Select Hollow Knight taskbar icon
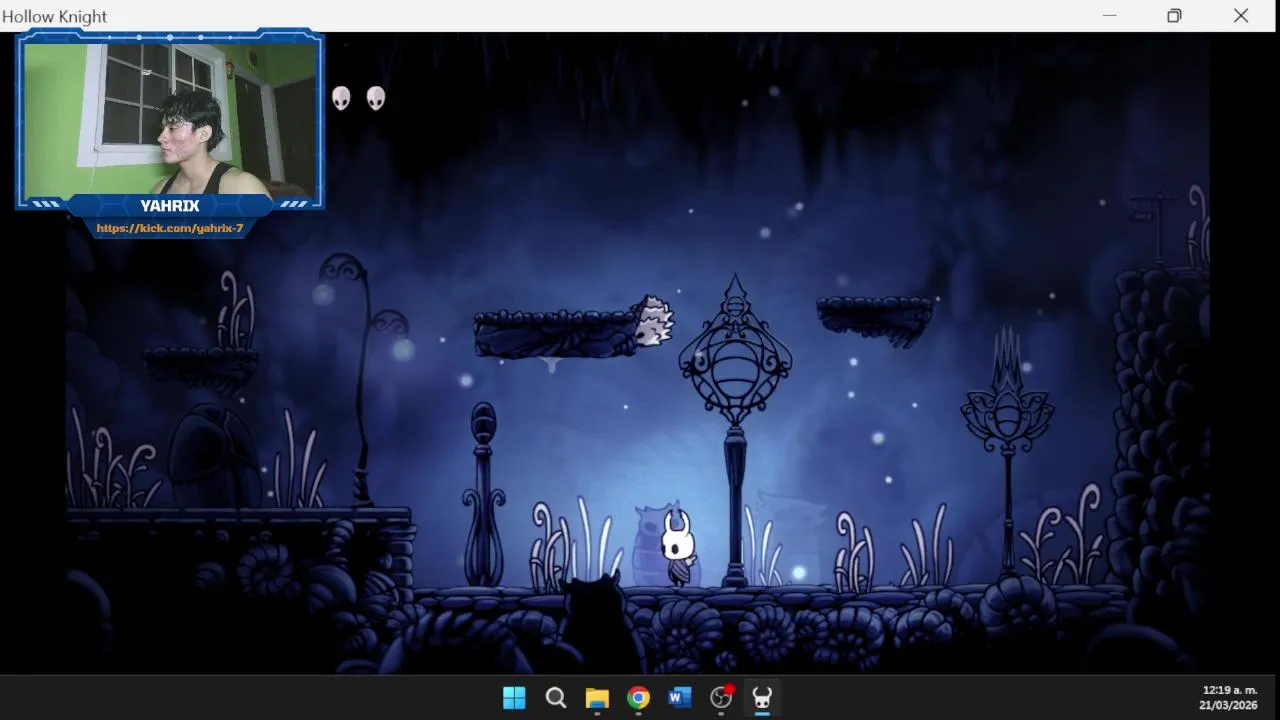The width and height of the screenshot is (1280, 720). 762,698
